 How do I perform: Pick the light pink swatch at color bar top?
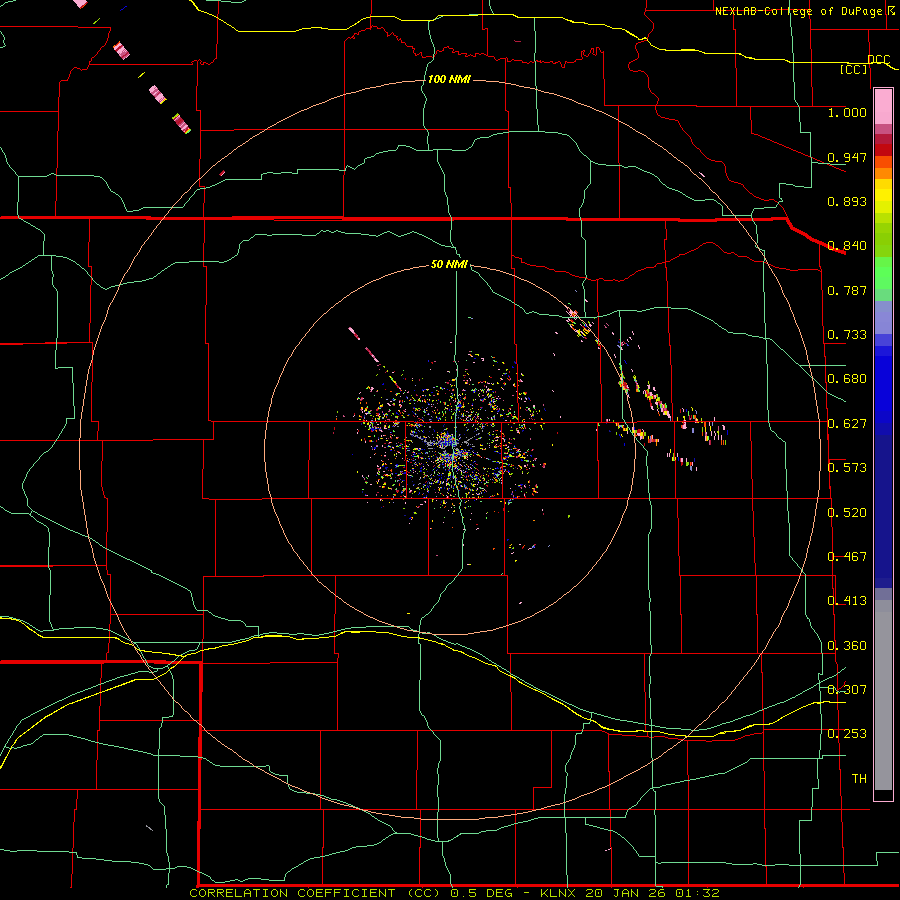click(883, 106)
